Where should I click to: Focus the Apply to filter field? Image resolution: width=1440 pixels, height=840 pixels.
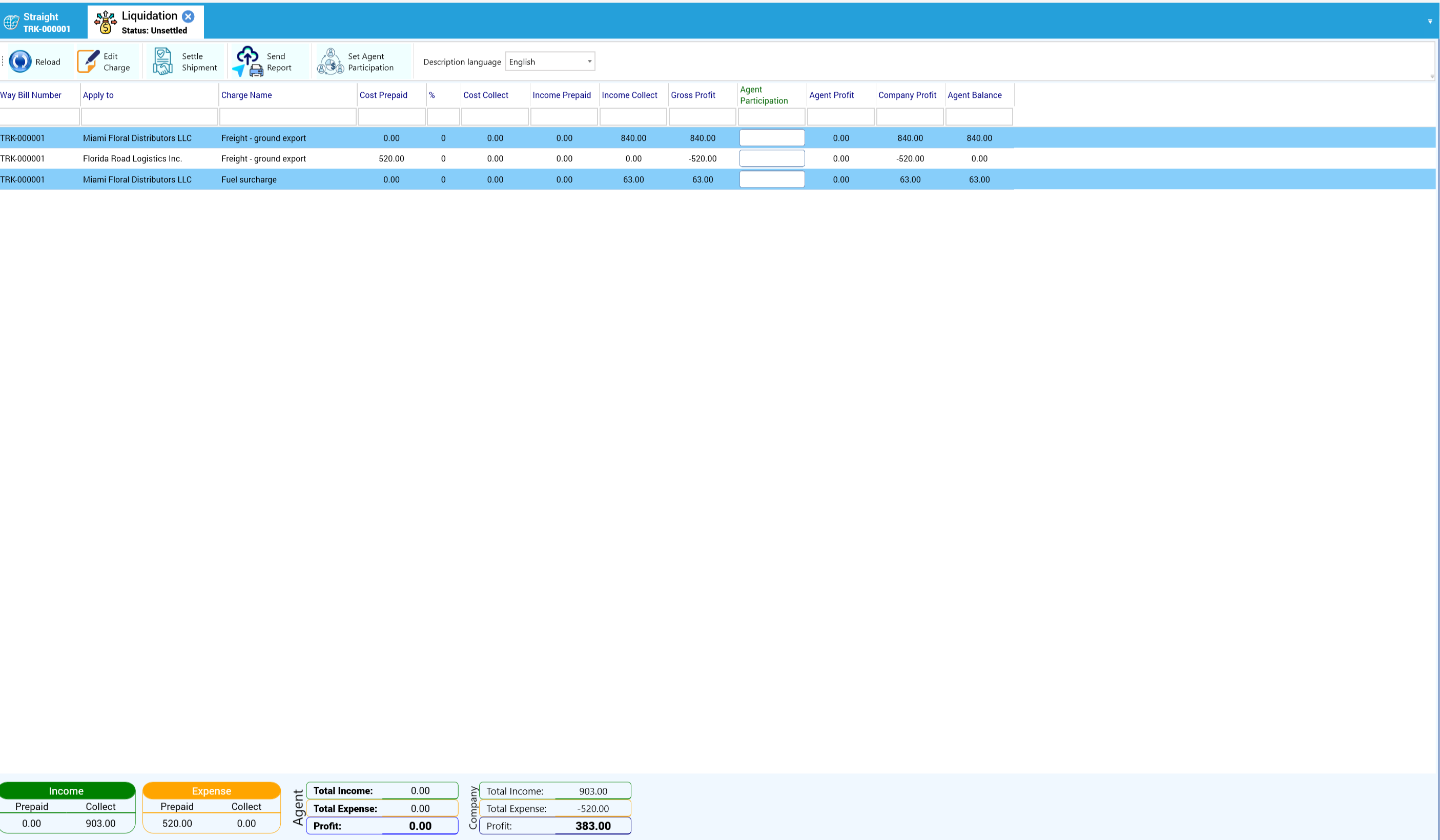click(x=150, y=116)
